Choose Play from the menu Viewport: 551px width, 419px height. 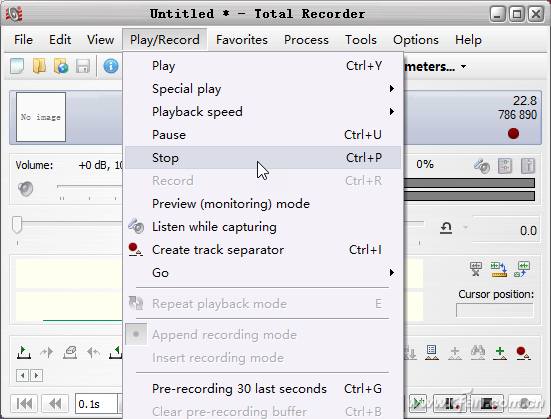point(263,66)
